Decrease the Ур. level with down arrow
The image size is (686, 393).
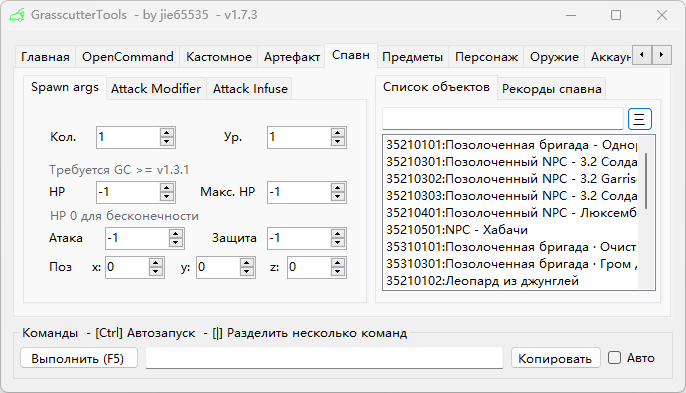click(x=337, y=142)
